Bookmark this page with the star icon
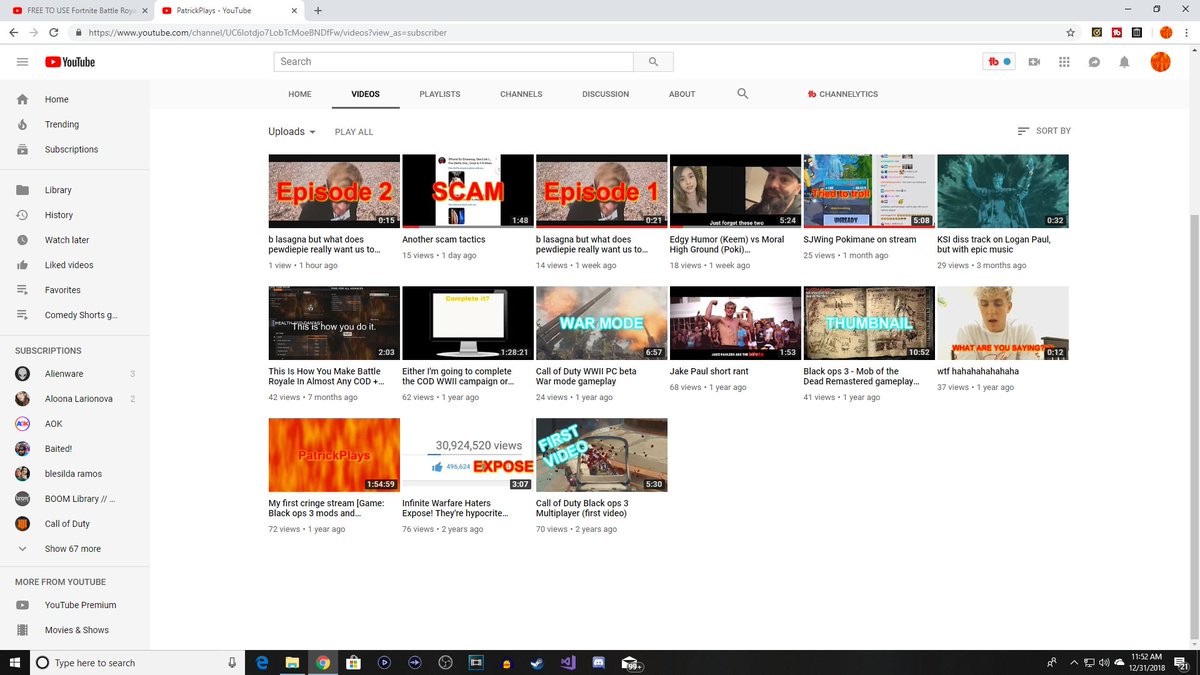1200x675 pixels. (1071, 32)
